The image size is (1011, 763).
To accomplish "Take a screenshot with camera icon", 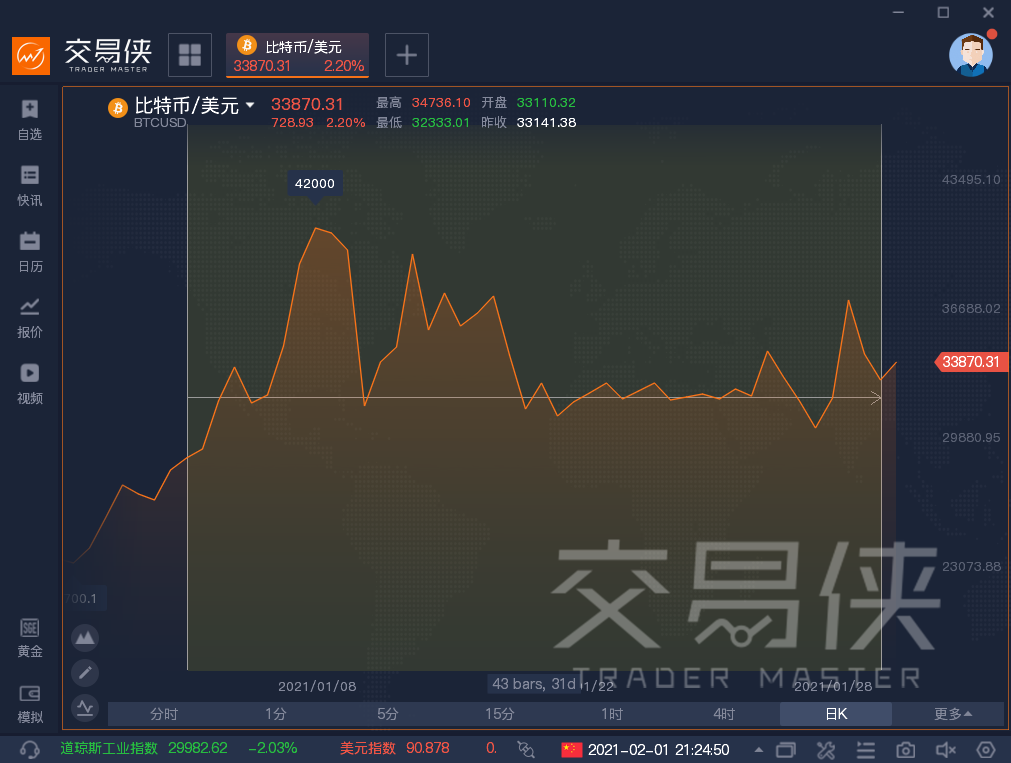I will click(906, 750).
